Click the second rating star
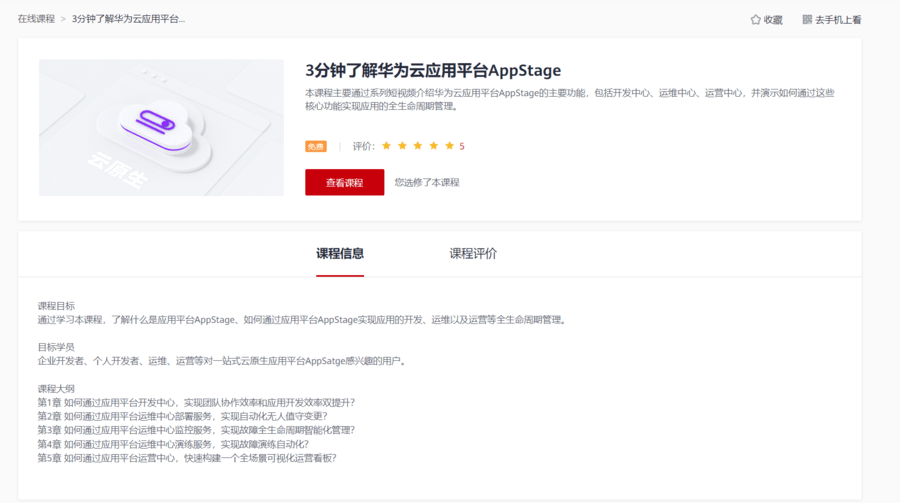This screenshot has height=503, width=900. pyautogui.click(x=402, y=146)
